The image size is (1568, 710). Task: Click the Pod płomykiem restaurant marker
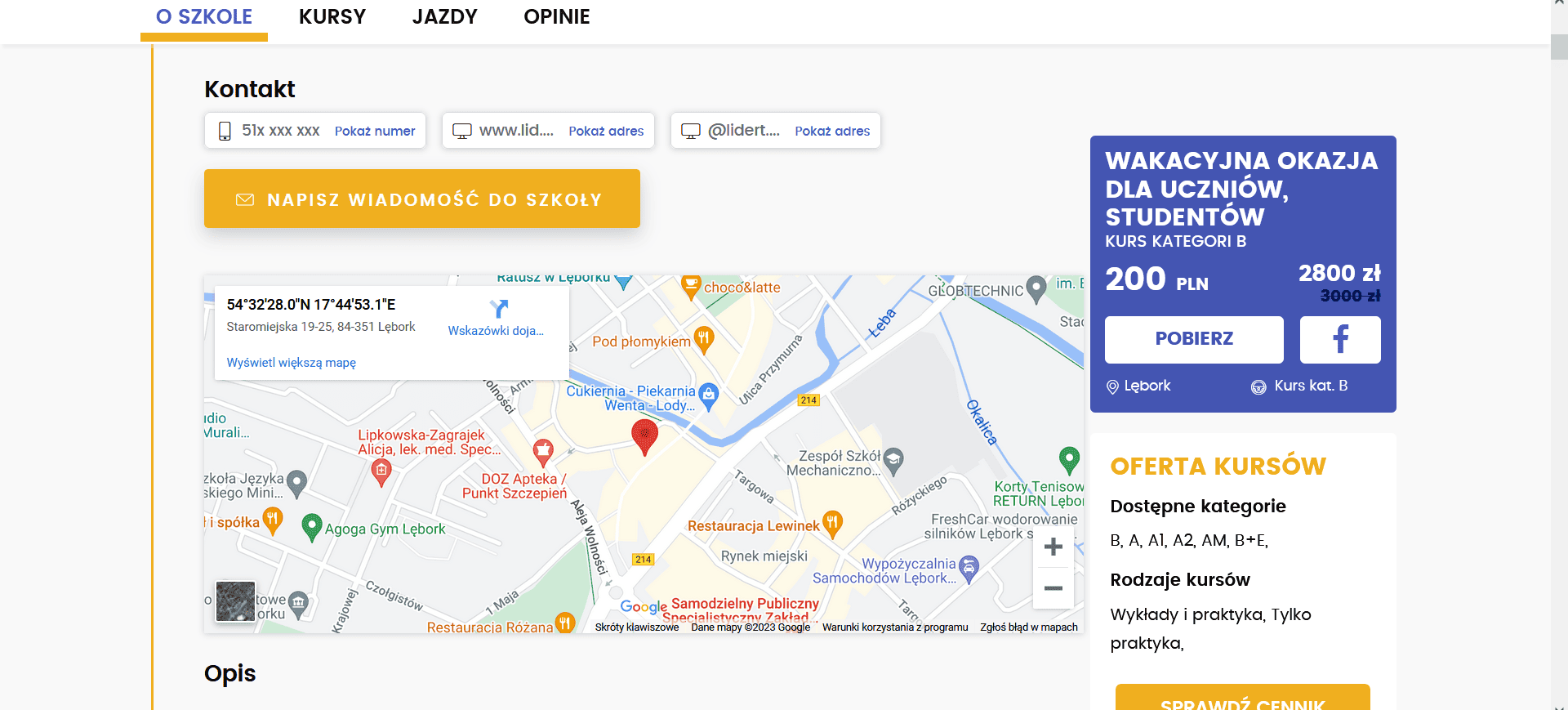703,338
